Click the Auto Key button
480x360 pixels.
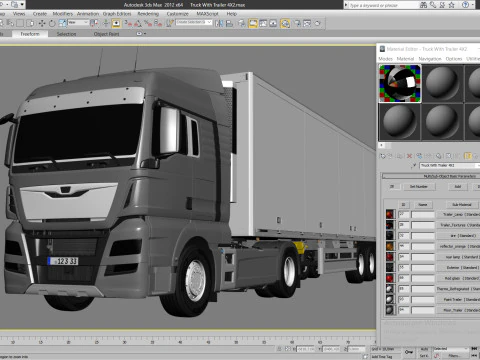point(424,349)
